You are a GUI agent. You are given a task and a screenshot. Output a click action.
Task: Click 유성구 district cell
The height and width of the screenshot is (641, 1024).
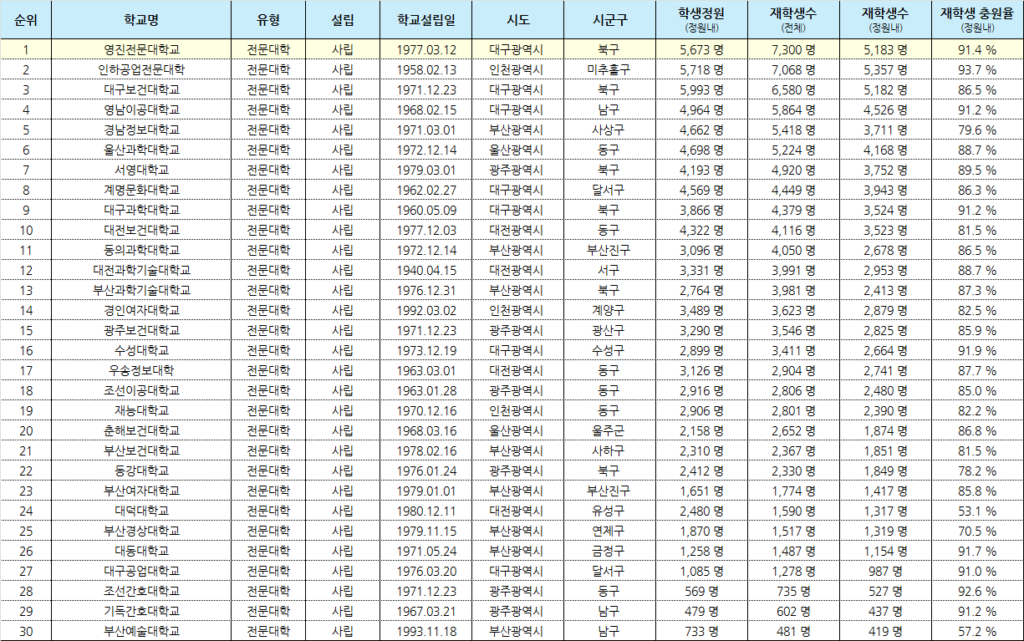click(x=609, y=511)
